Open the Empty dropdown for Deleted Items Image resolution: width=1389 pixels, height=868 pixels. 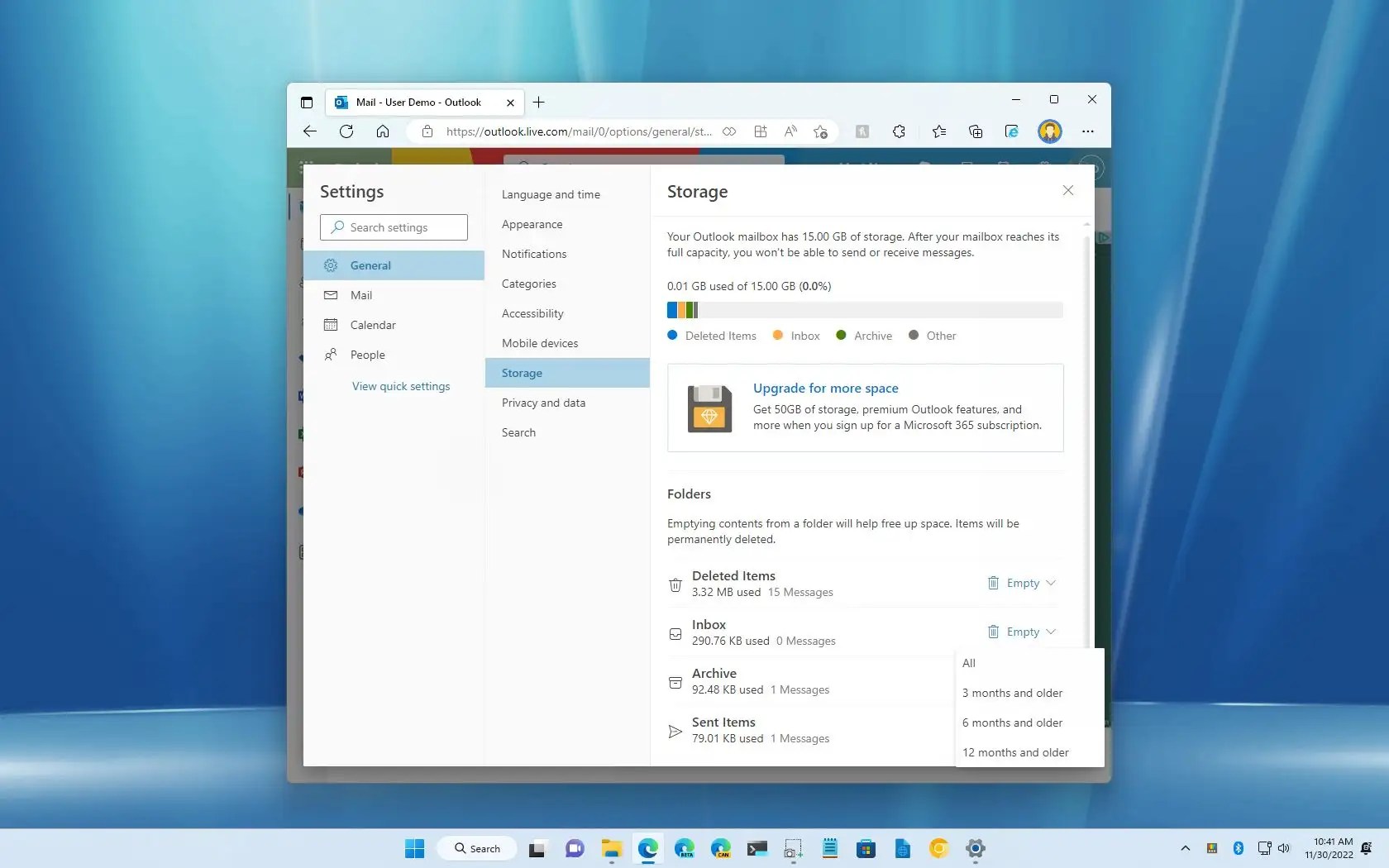click(1022, 583)
